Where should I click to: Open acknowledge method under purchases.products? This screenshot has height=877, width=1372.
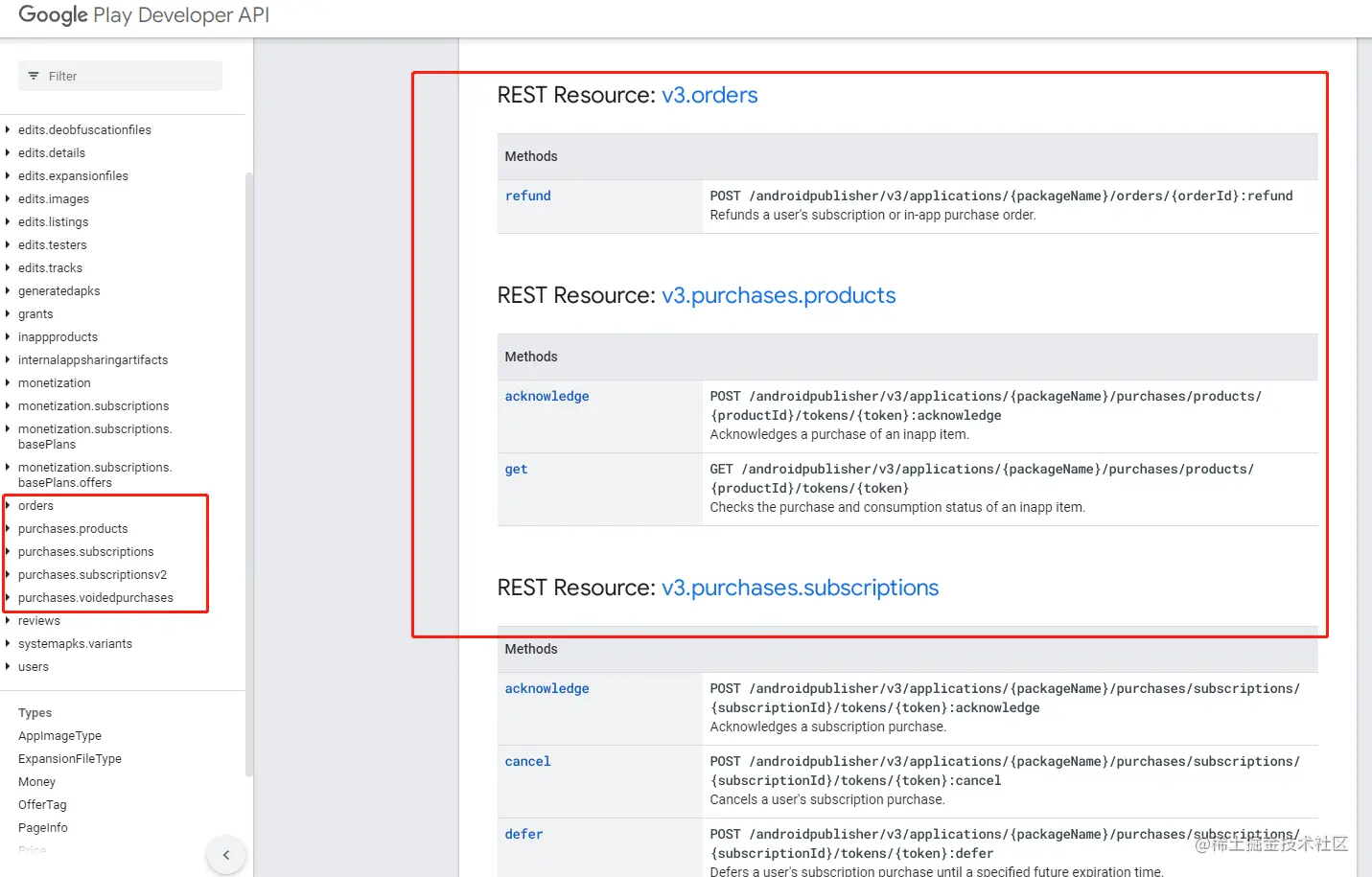547,396
